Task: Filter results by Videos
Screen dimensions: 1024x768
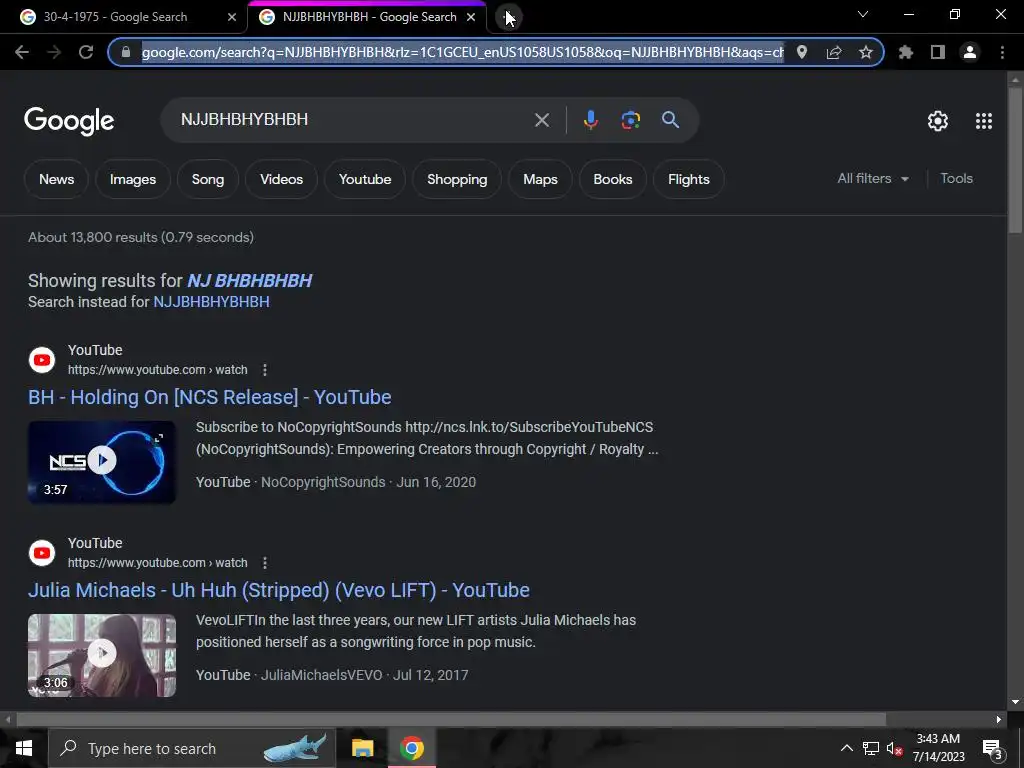Action: click(x=281, y=179)
